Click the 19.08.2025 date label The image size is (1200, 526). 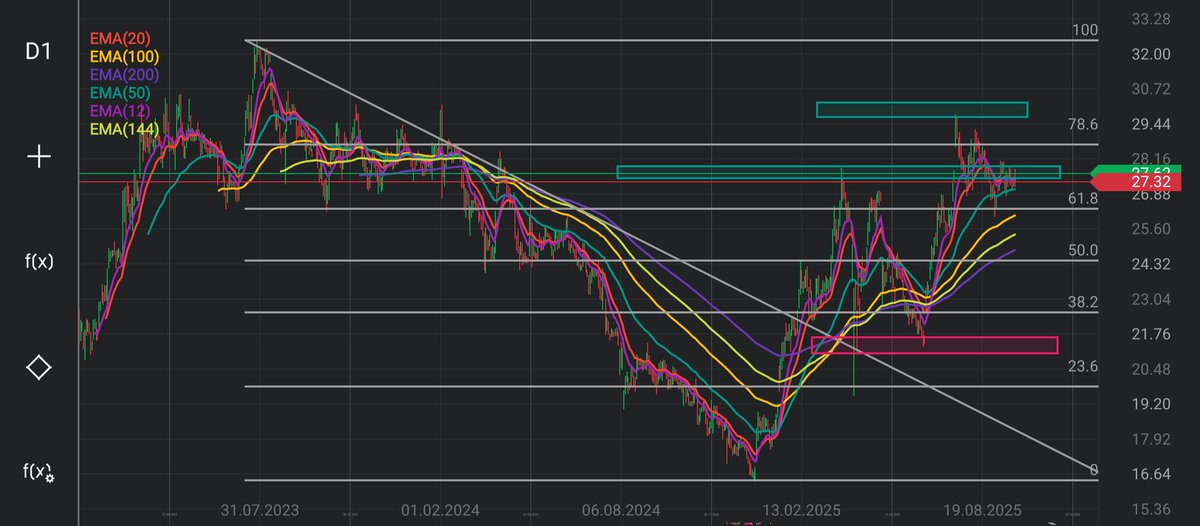[985, 510]
